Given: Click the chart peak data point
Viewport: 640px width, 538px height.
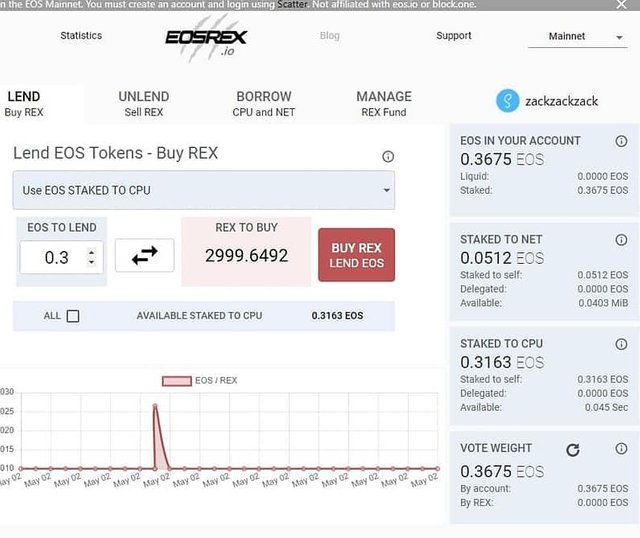Looking at the screenshot, I should (x=155, y=406).
